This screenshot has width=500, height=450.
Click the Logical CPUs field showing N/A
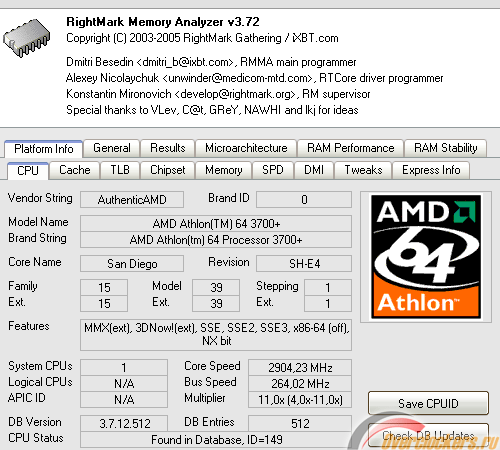coord(124,383)
